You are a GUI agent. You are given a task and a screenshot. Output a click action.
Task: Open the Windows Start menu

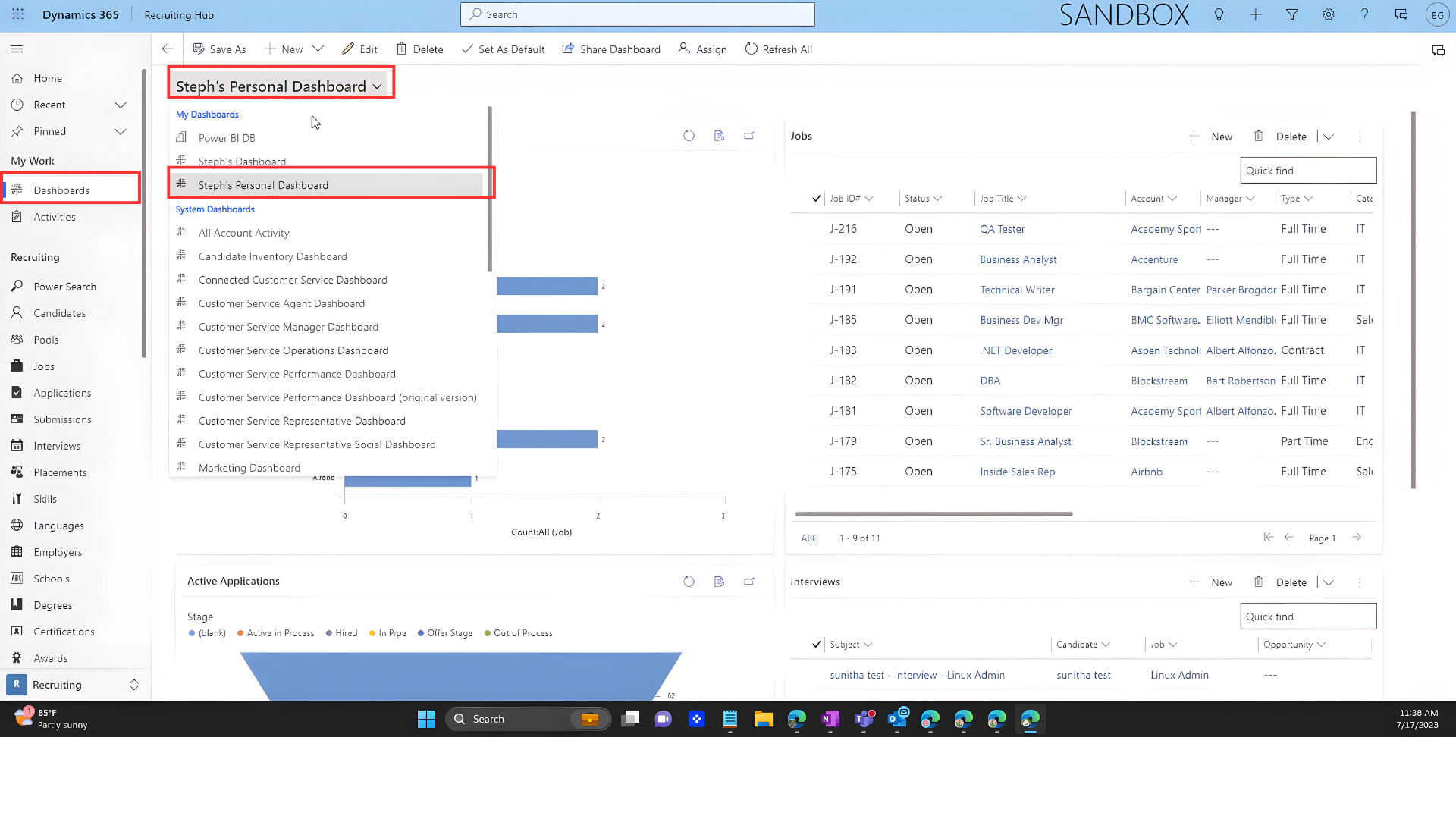pos(426,719)
